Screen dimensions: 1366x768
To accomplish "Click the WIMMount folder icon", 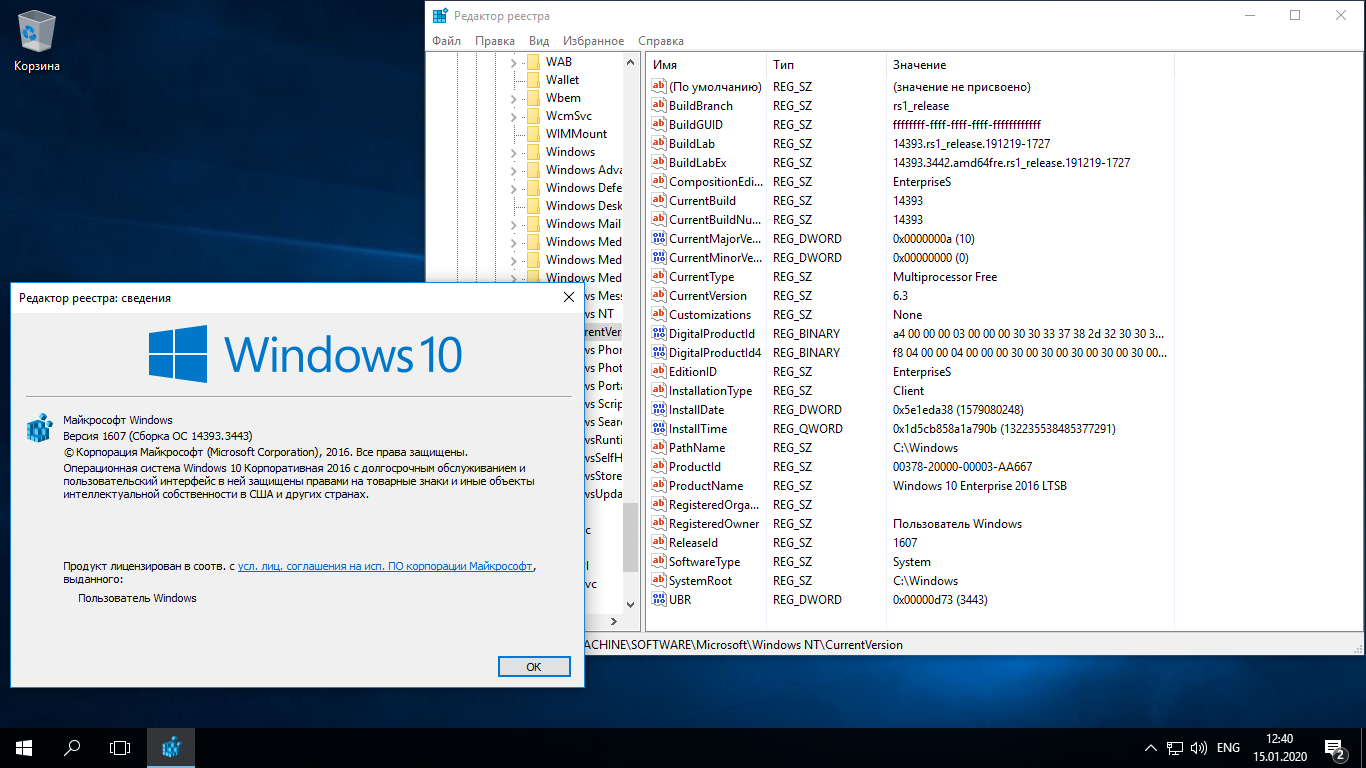I will [532, 133].
